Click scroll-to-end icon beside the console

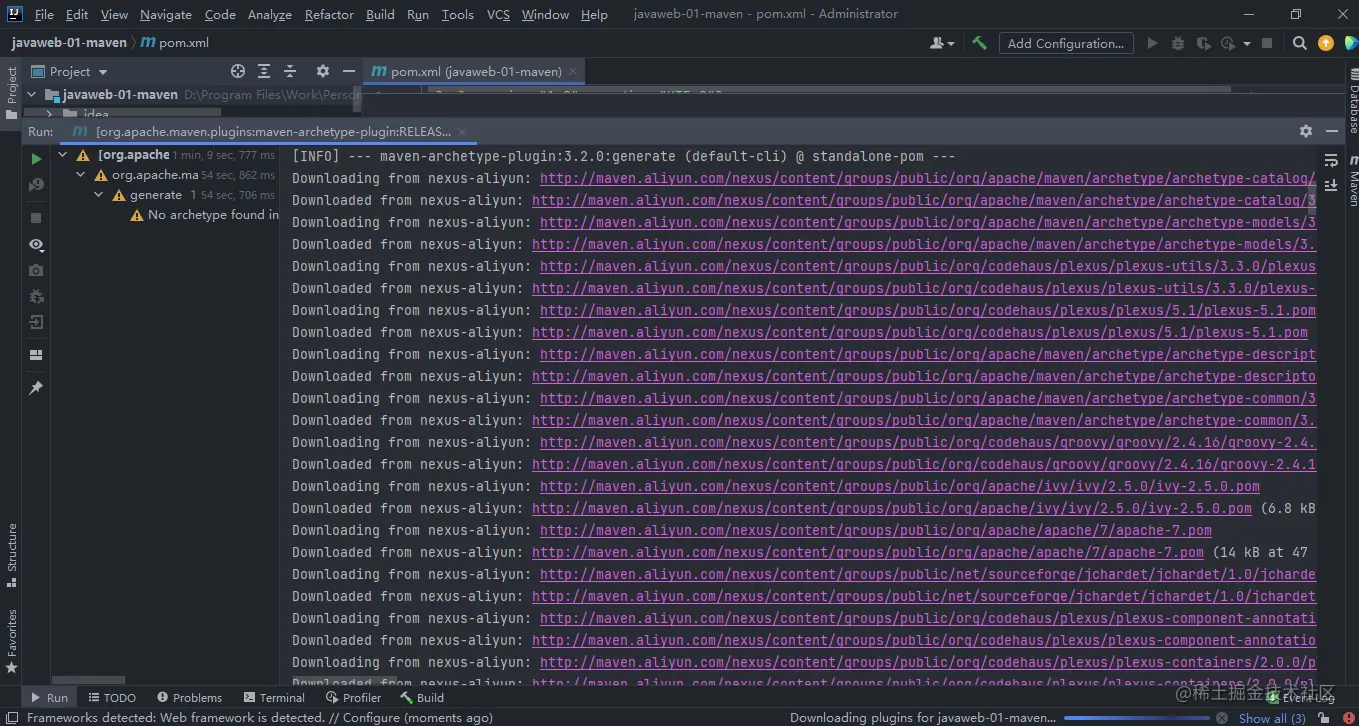pos(1331,185)
